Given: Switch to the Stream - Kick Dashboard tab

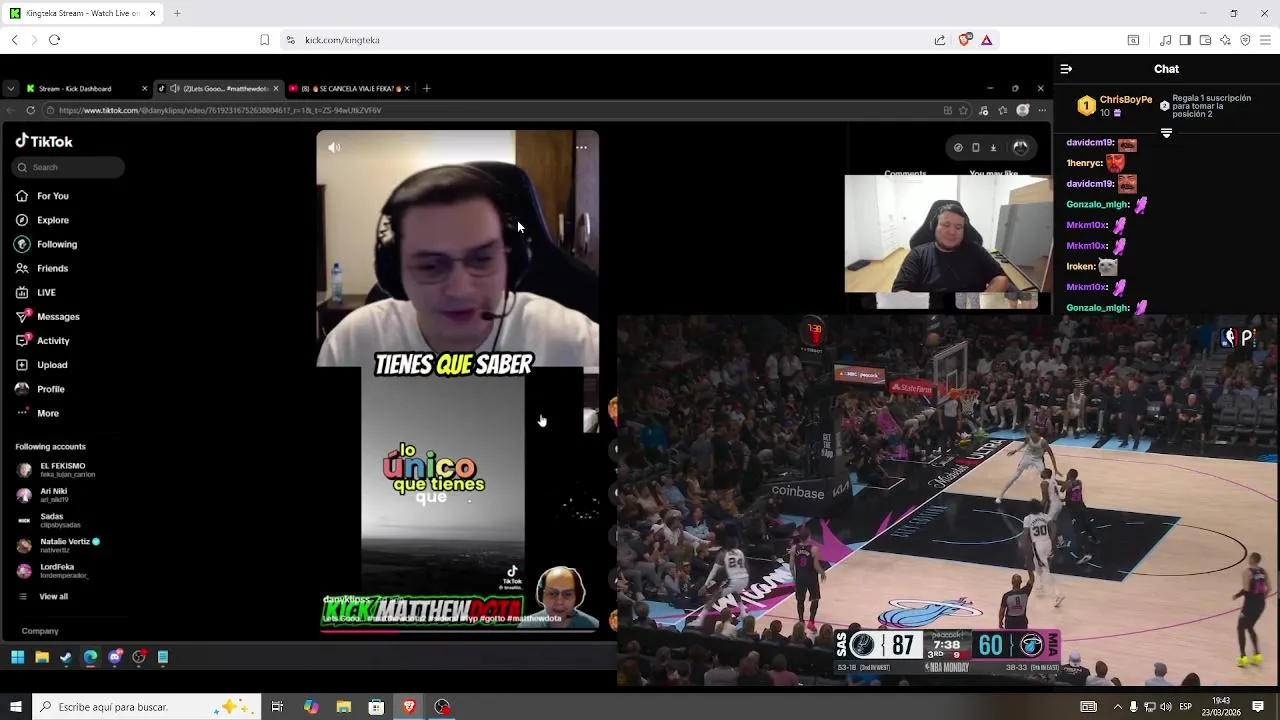Looking at the screenshot, I should pos(86,88).
